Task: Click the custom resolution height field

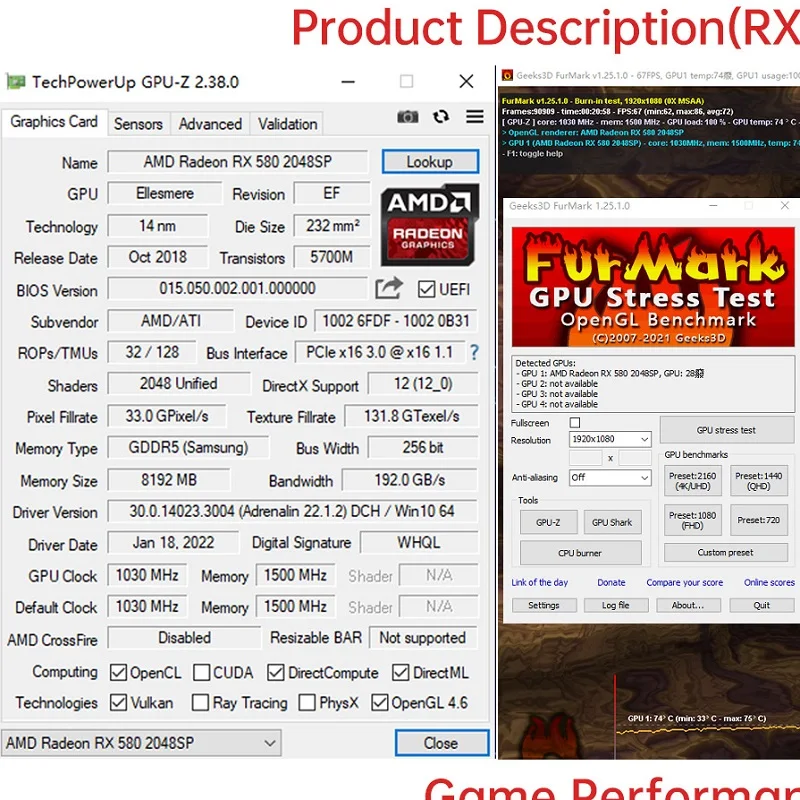Action: [635, 458]
